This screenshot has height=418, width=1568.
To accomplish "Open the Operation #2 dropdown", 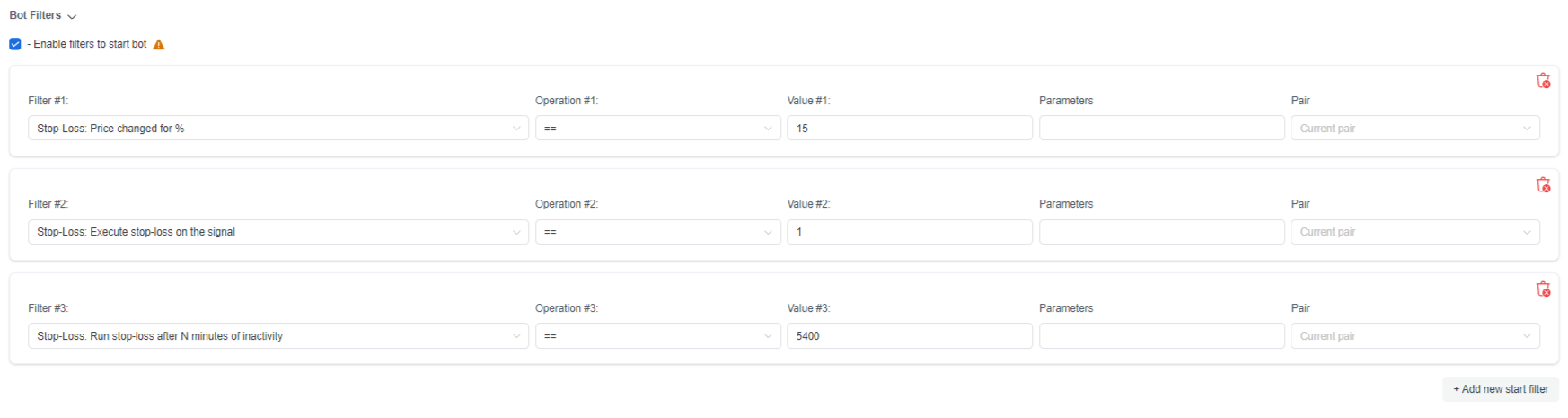I will [657, 232].
